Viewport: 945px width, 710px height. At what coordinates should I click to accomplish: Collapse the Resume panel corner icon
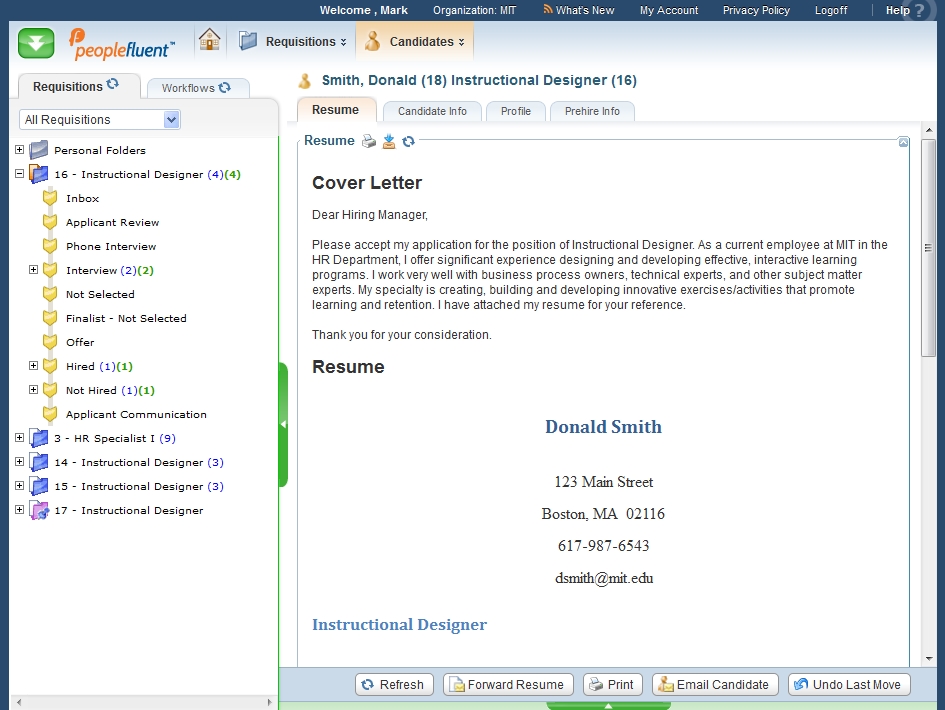click(904, 142)
